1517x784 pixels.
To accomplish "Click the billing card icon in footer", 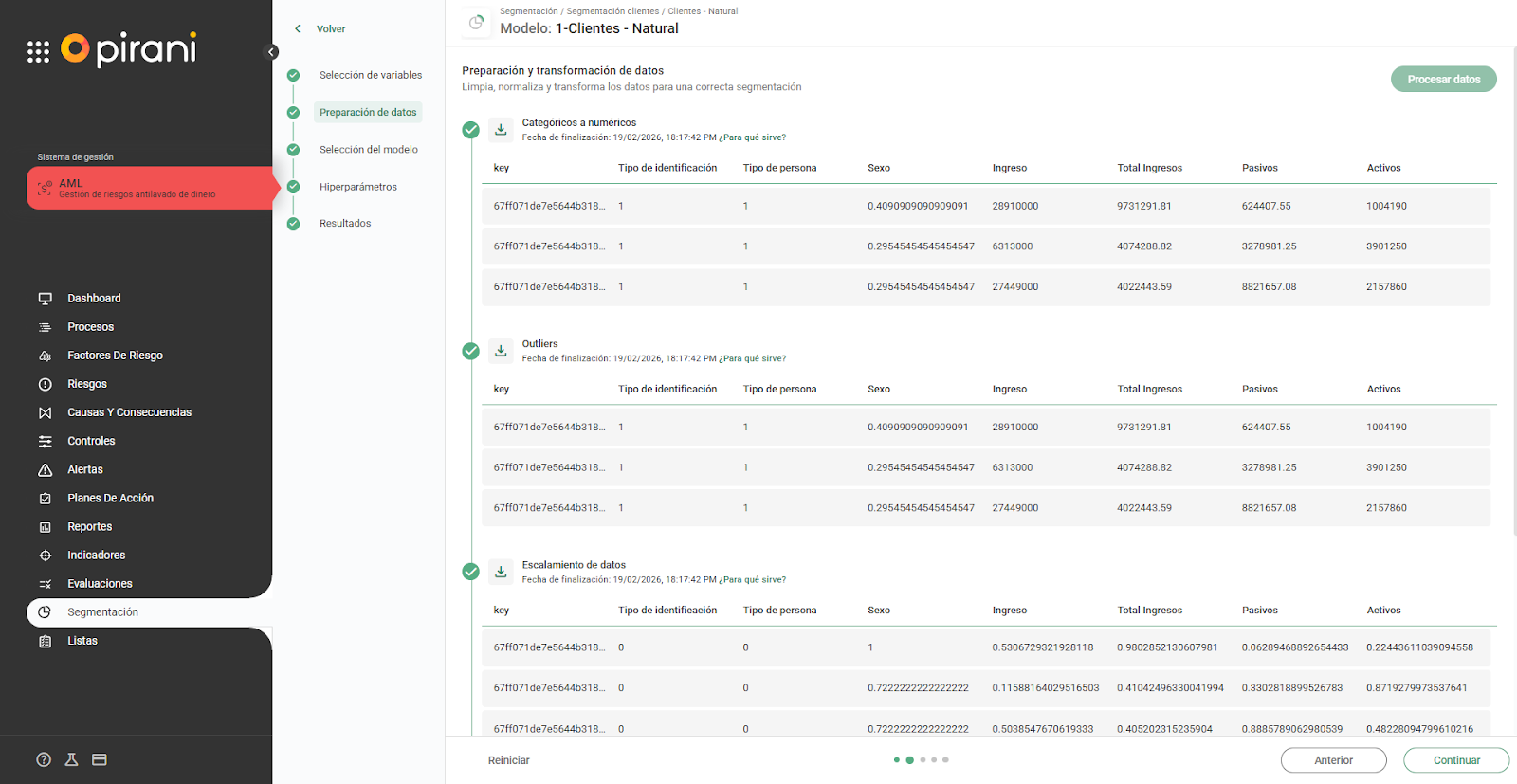I will (x=100, y=759).
